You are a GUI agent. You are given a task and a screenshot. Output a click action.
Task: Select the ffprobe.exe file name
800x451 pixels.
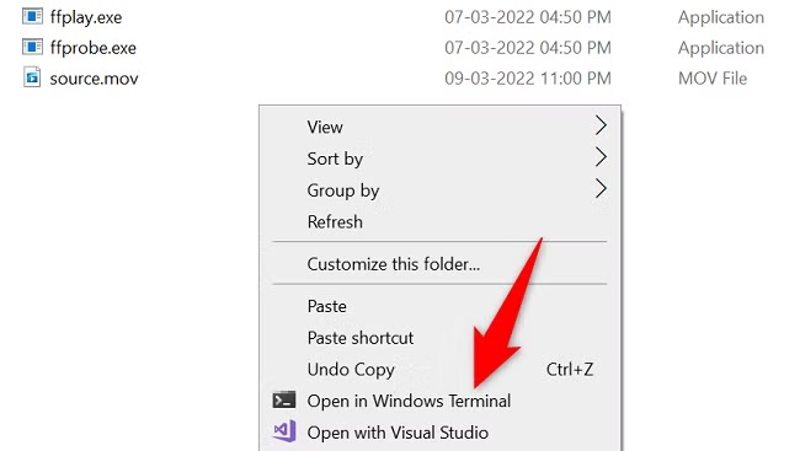(93, 48)
